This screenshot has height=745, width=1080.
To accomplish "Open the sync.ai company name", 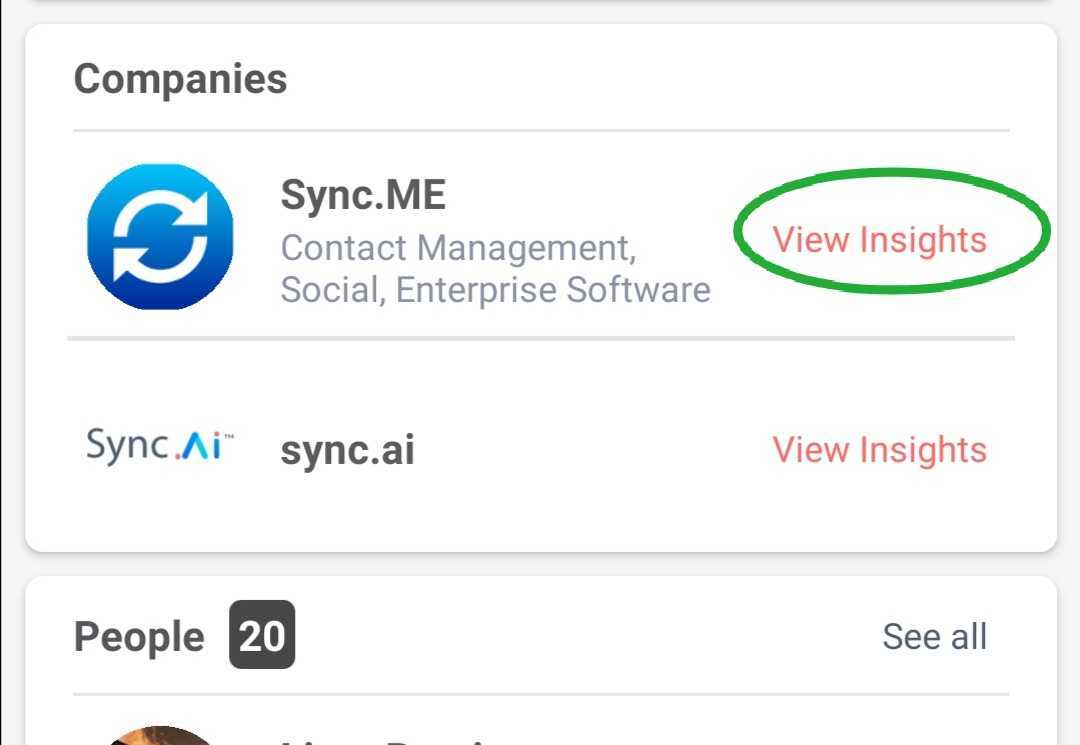I will (x=347, y=450).
